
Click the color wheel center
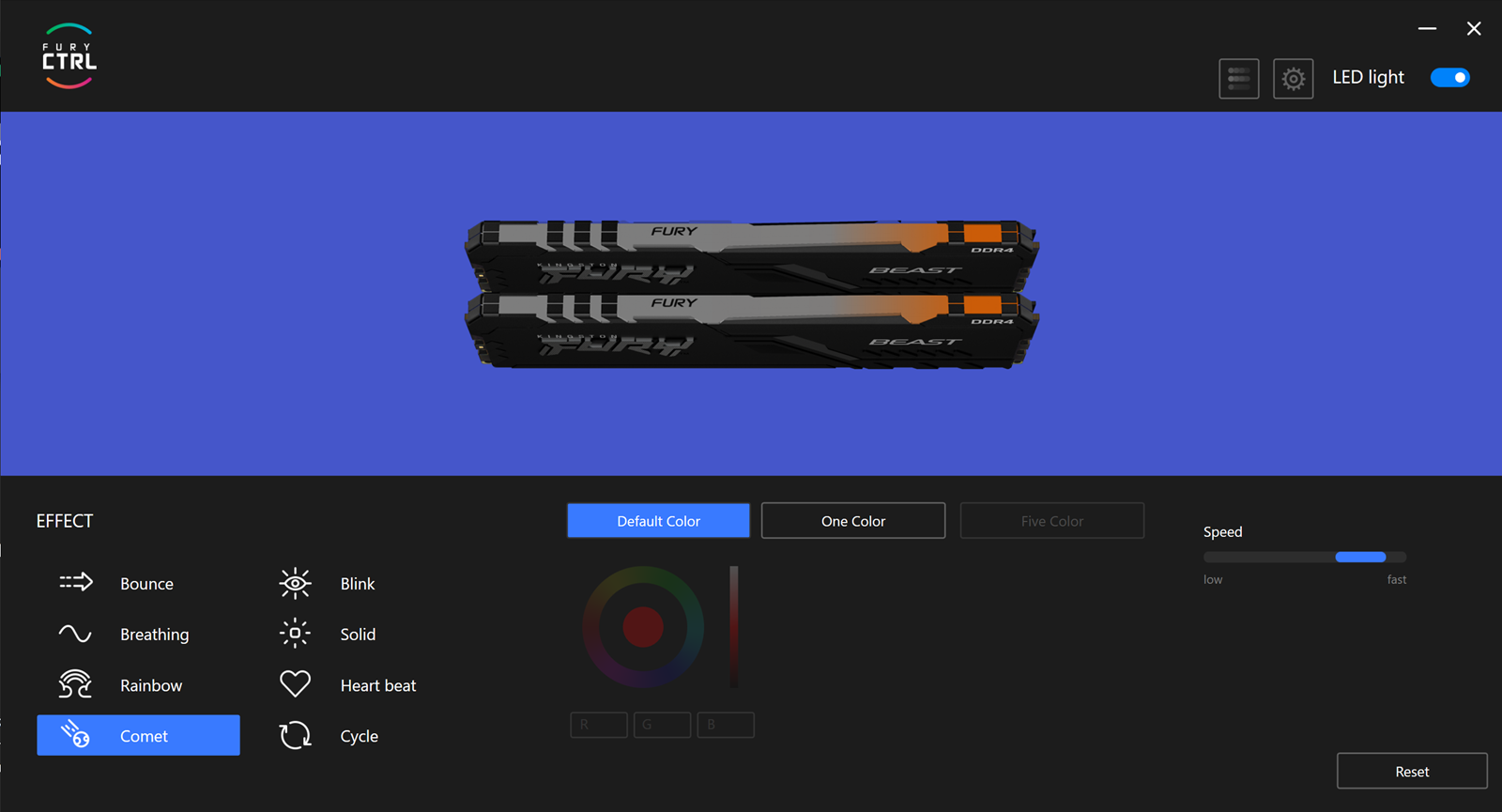[643, 627]
